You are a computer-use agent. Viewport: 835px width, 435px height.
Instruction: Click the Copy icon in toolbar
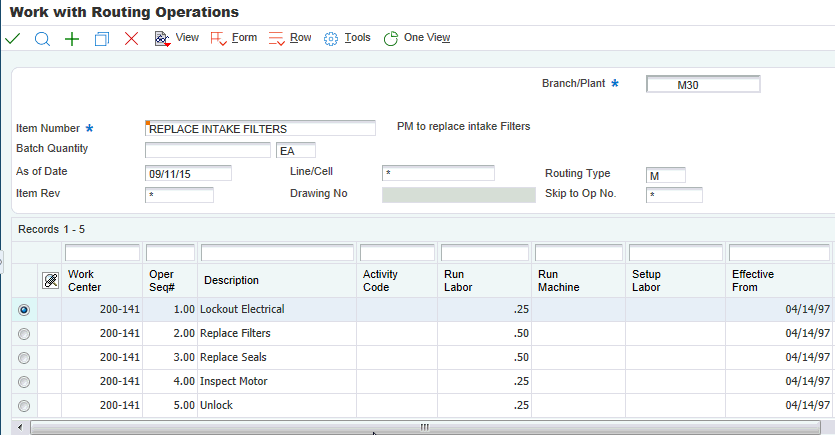pyautogui.click(x=101, y=39)
